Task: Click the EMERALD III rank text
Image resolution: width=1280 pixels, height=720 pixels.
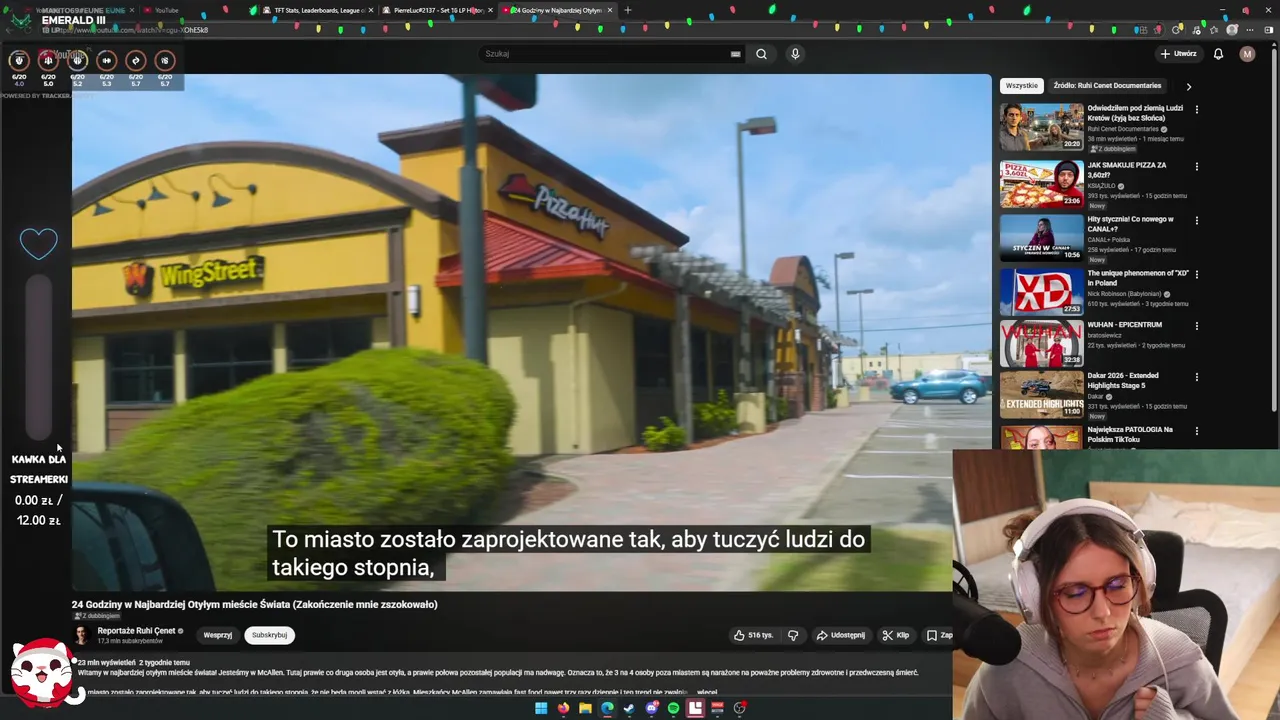Action: [x=73, y=20]
